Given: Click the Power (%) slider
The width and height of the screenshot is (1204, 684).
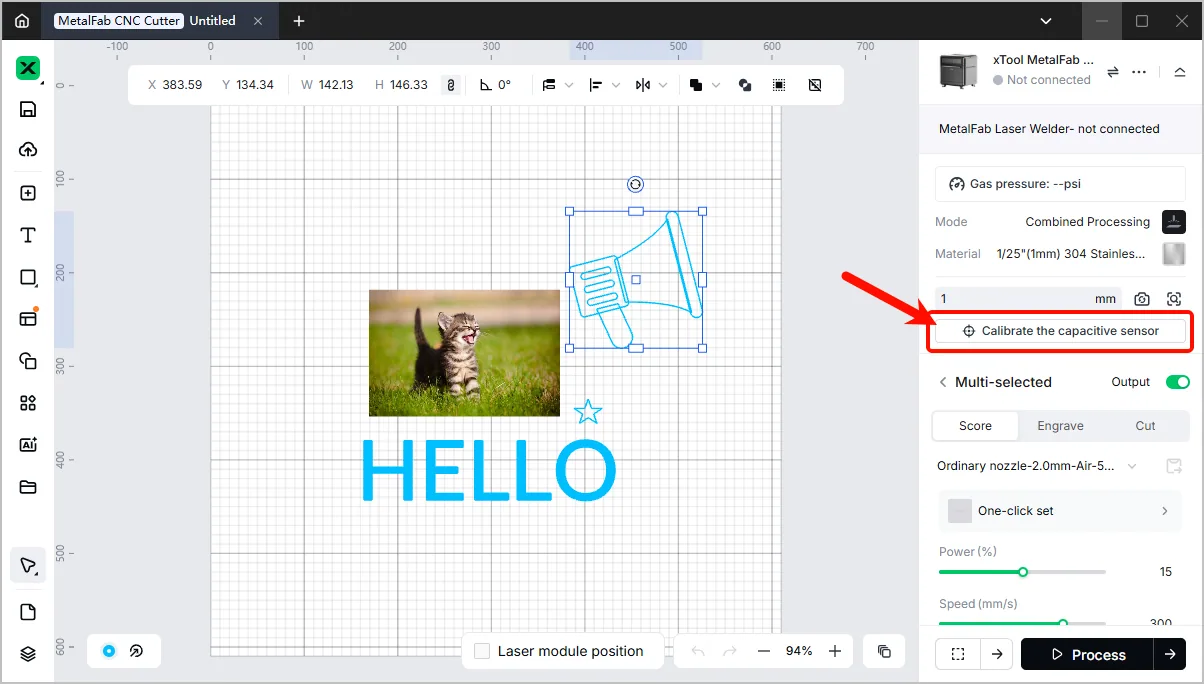Looking at the screenshot, I should [1022, 572].
